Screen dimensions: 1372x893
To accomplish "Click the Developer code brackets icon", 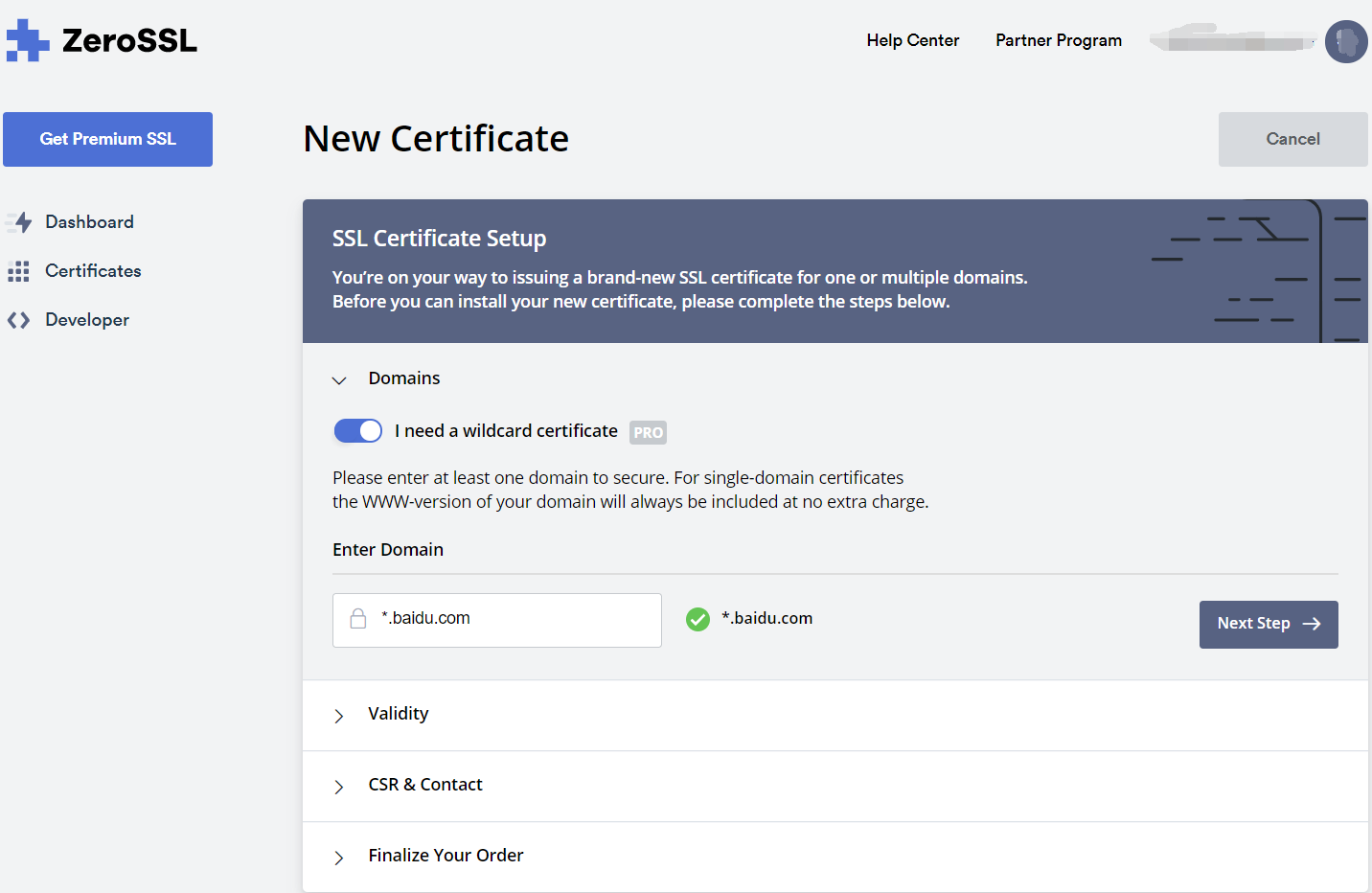I will [x=18, y=320].
